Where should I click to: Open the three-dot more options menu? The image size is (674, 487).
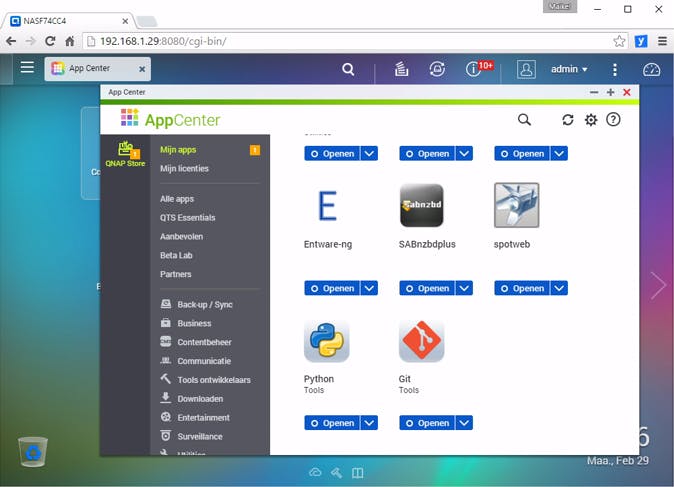[615, 70]
